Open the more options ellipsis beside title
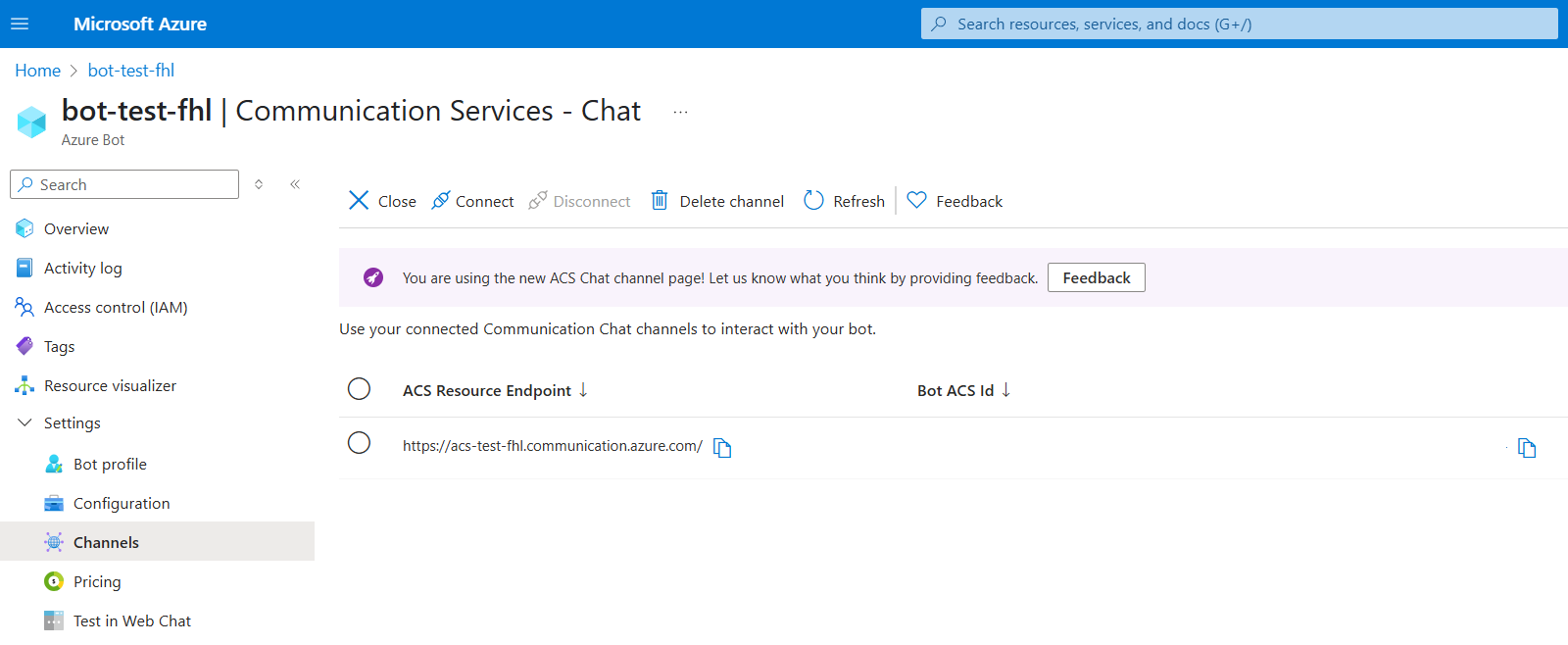Screen dimensions: 1568x645 680,112
